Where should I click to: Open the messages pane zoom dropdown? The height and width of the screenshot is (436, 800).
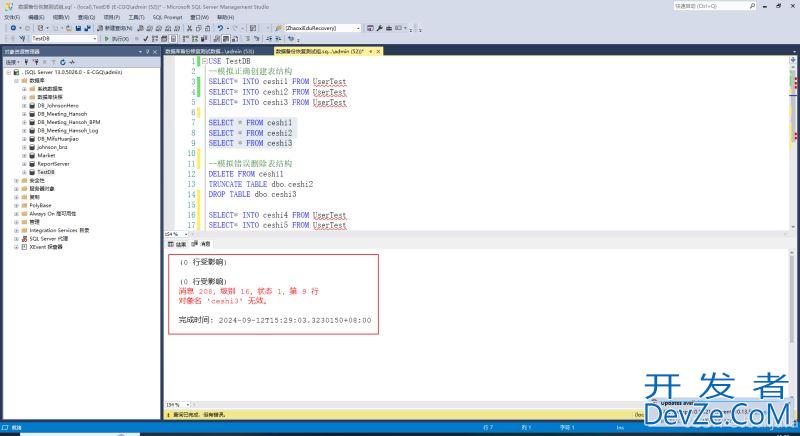[187, 405]
